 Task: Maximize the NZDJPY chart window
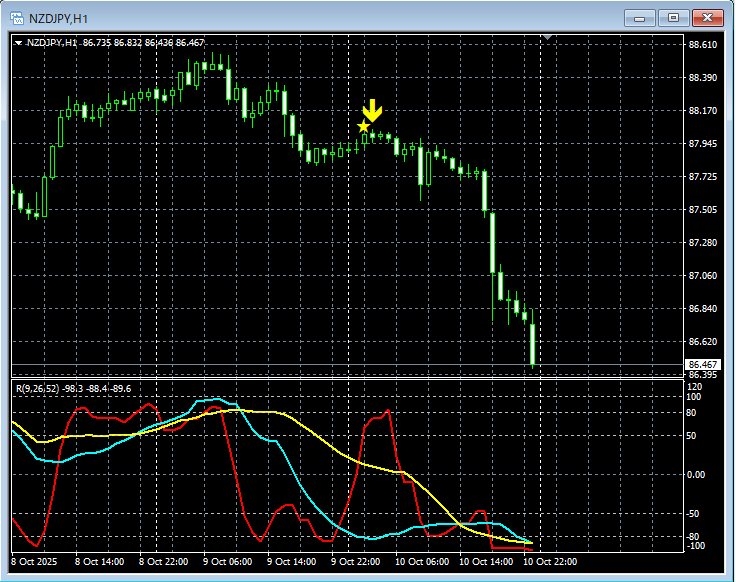click(673, 17)
